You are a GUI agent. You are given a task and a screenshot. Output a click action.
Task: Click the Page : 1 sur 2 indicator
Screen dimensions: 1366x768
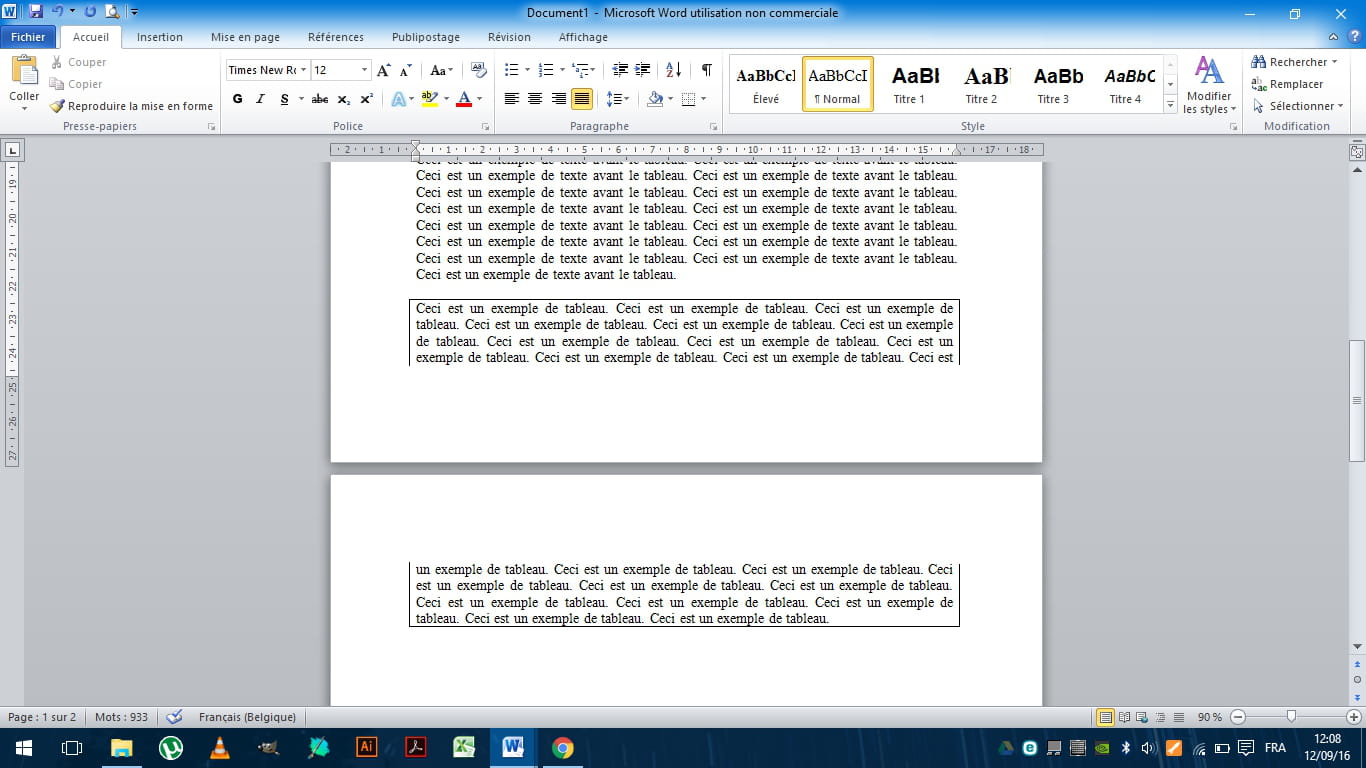tap(42, 717)
